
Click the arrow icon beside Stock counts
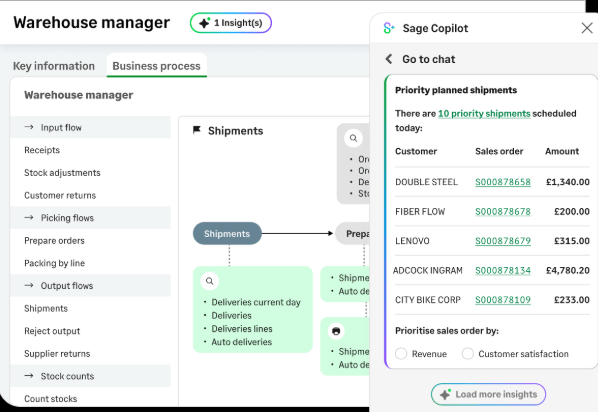click(29, 376)
